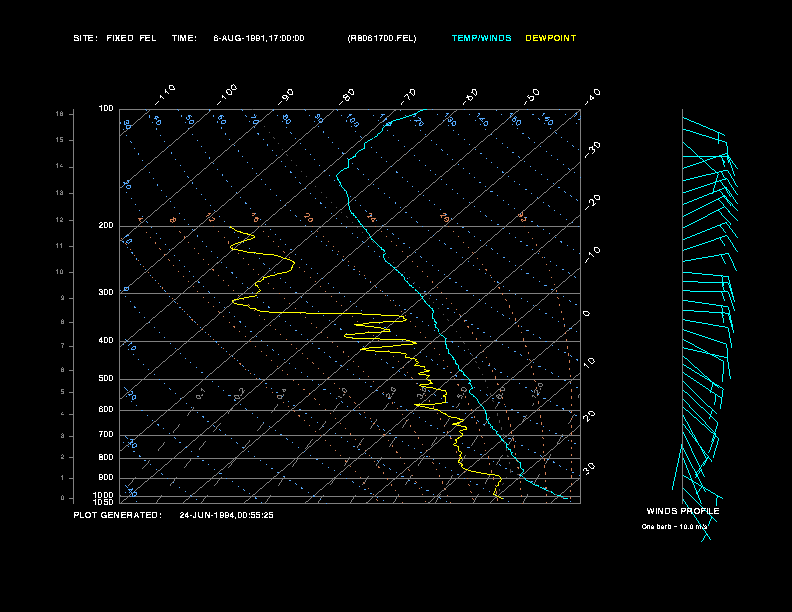Click the 'SITE: FIXED FEL' header text
Screen dimensions: 792x612
click(115, 38)
